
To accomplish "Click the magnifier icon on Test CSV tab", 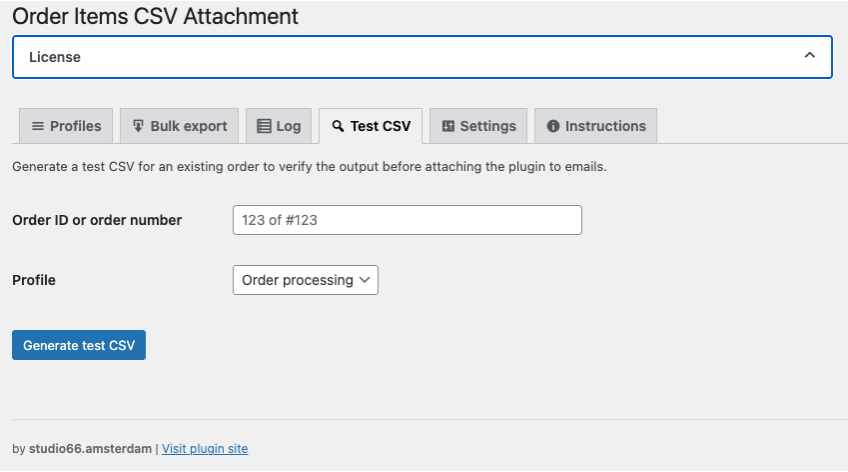I will [338, 126].
